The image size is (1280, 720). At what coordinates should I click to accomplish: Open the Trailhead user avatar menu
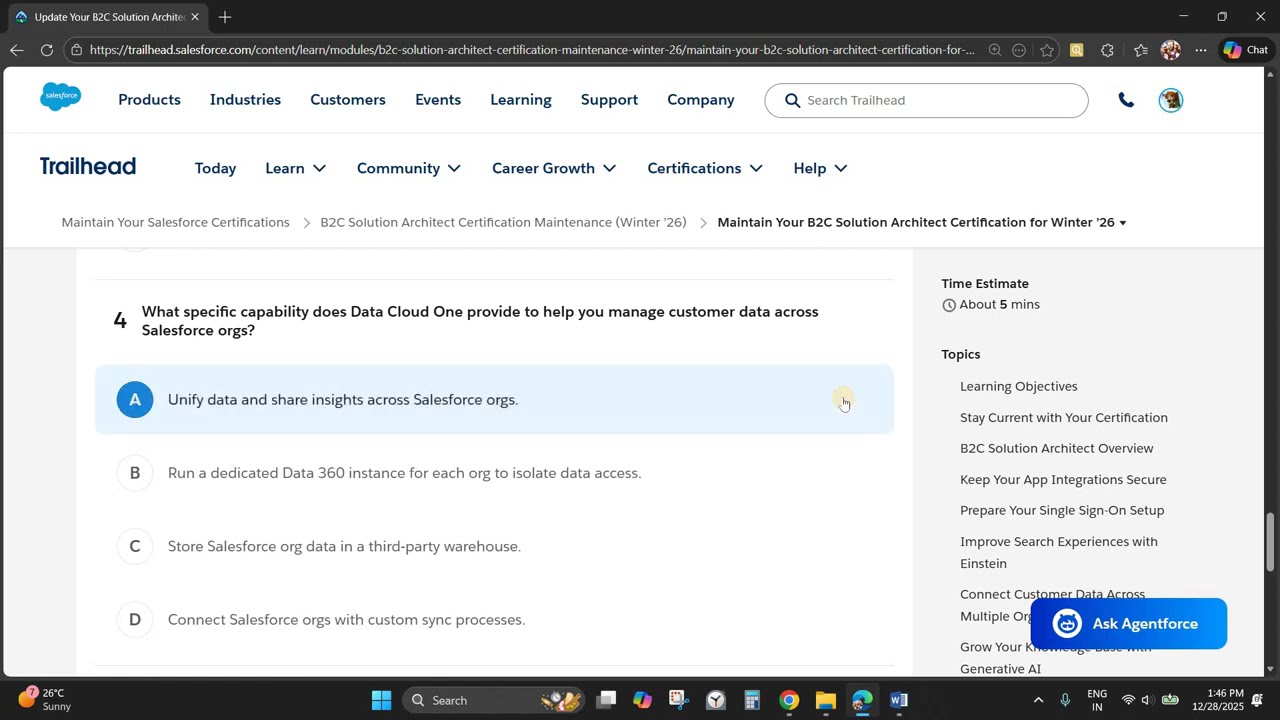(x=1171, y=100)
